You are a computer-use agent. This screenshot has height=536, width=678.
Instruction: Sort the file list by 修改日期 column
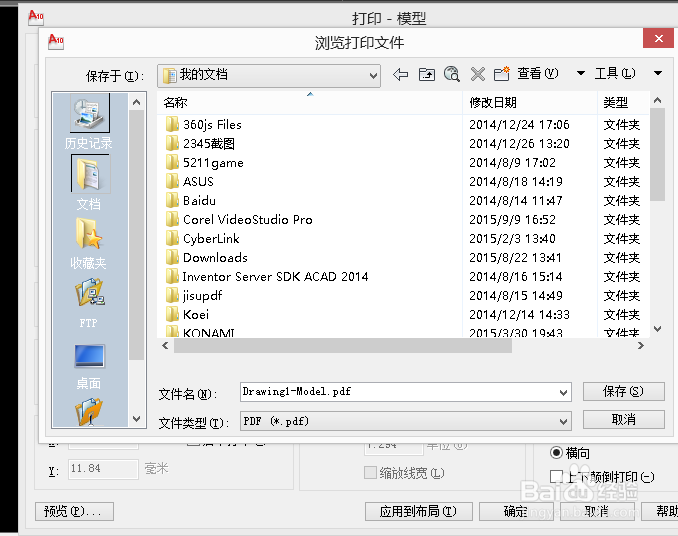(530, 102)
